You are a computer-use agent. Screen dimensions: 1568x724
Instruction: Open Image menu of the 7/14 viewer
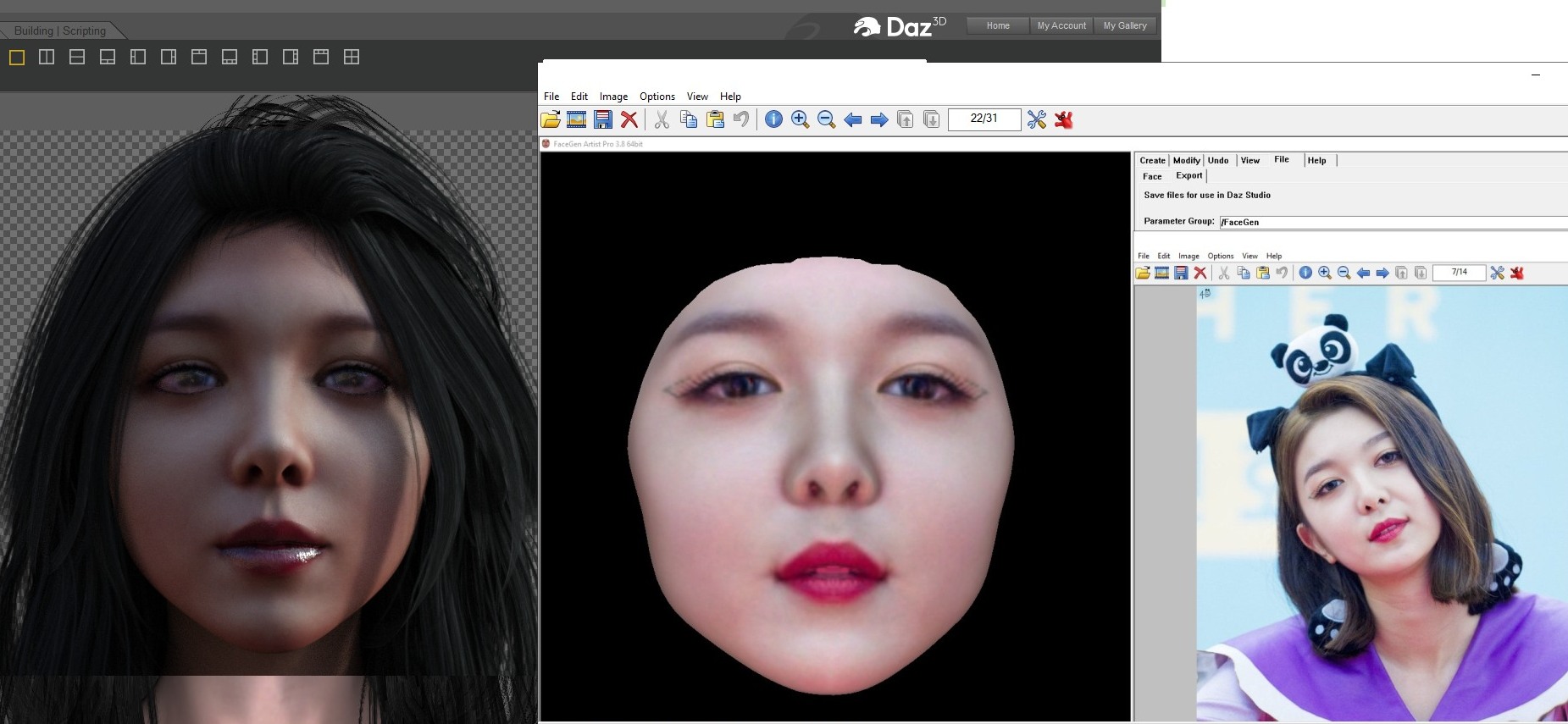1188,256
